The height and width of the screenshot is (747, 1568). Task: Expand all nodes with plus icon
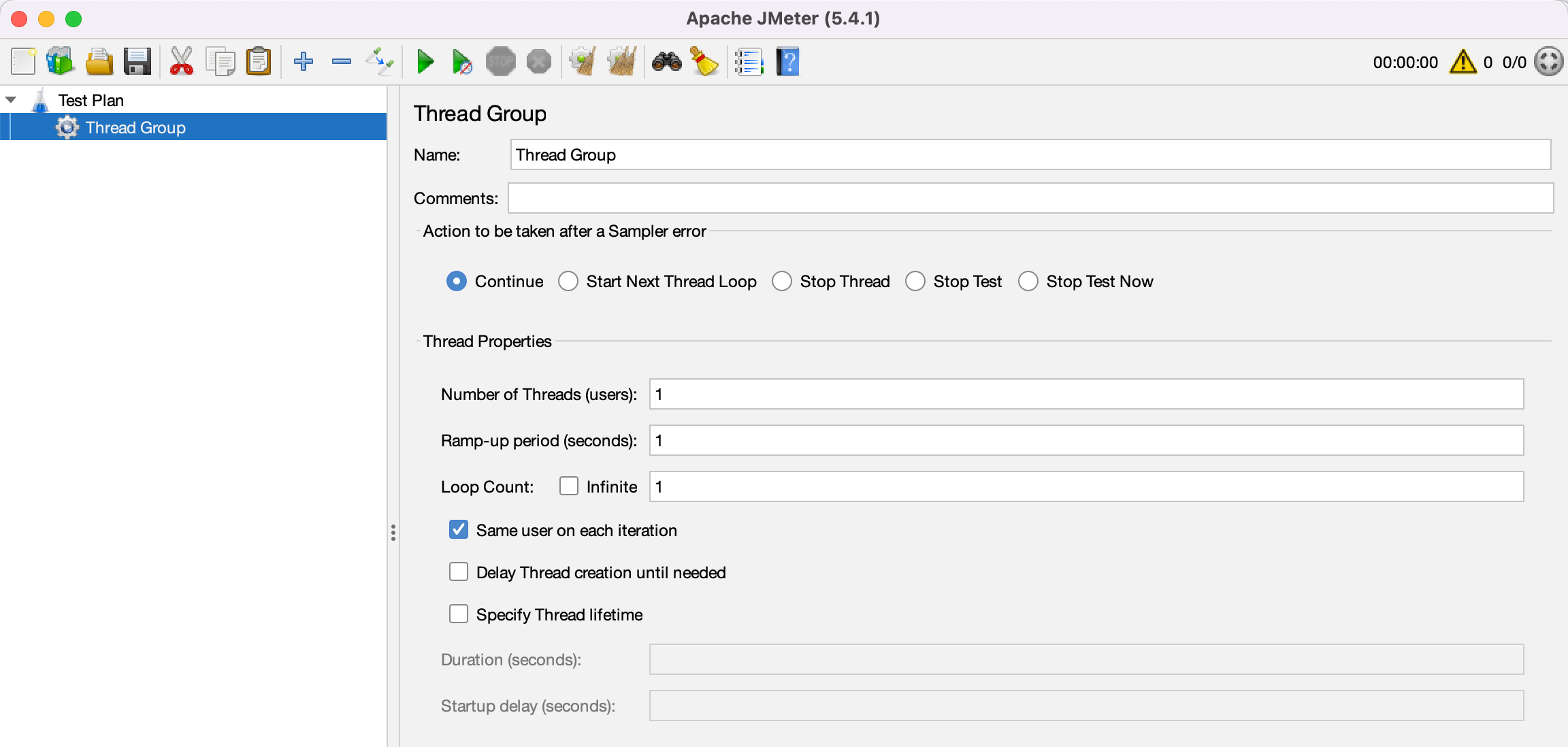[304, 62]
